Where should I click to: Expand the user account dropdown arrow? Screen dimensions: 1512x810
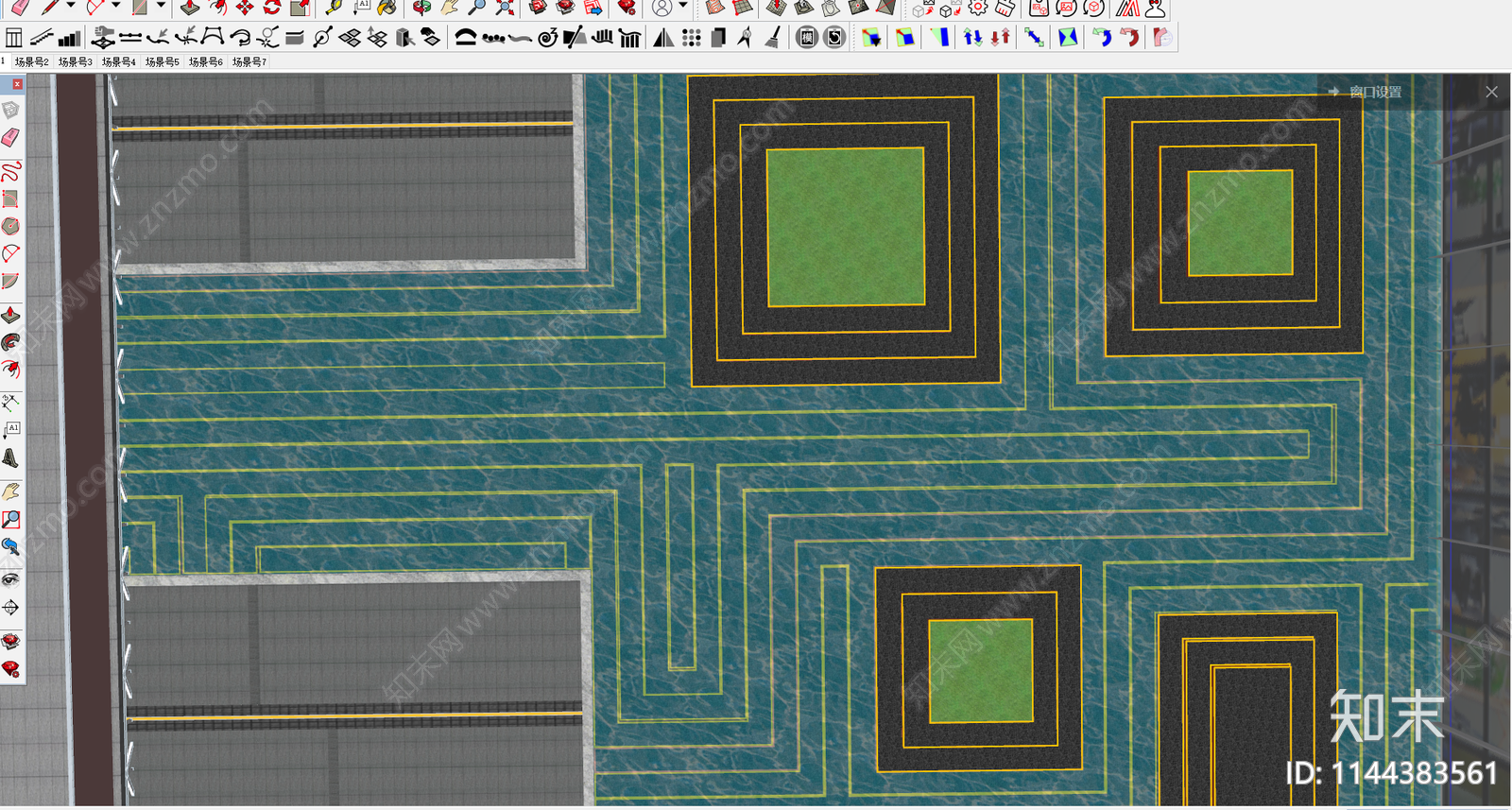pos(683,7)
